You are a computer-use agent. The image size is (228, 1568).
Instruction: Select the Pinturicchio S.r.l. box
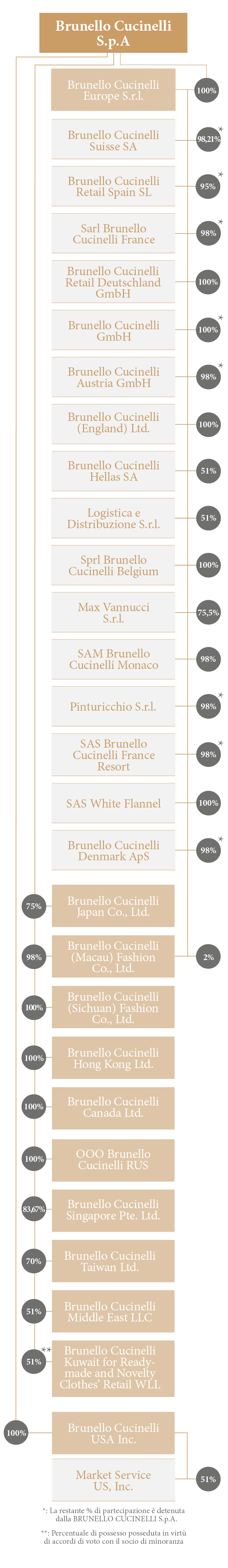click(113, 706)
